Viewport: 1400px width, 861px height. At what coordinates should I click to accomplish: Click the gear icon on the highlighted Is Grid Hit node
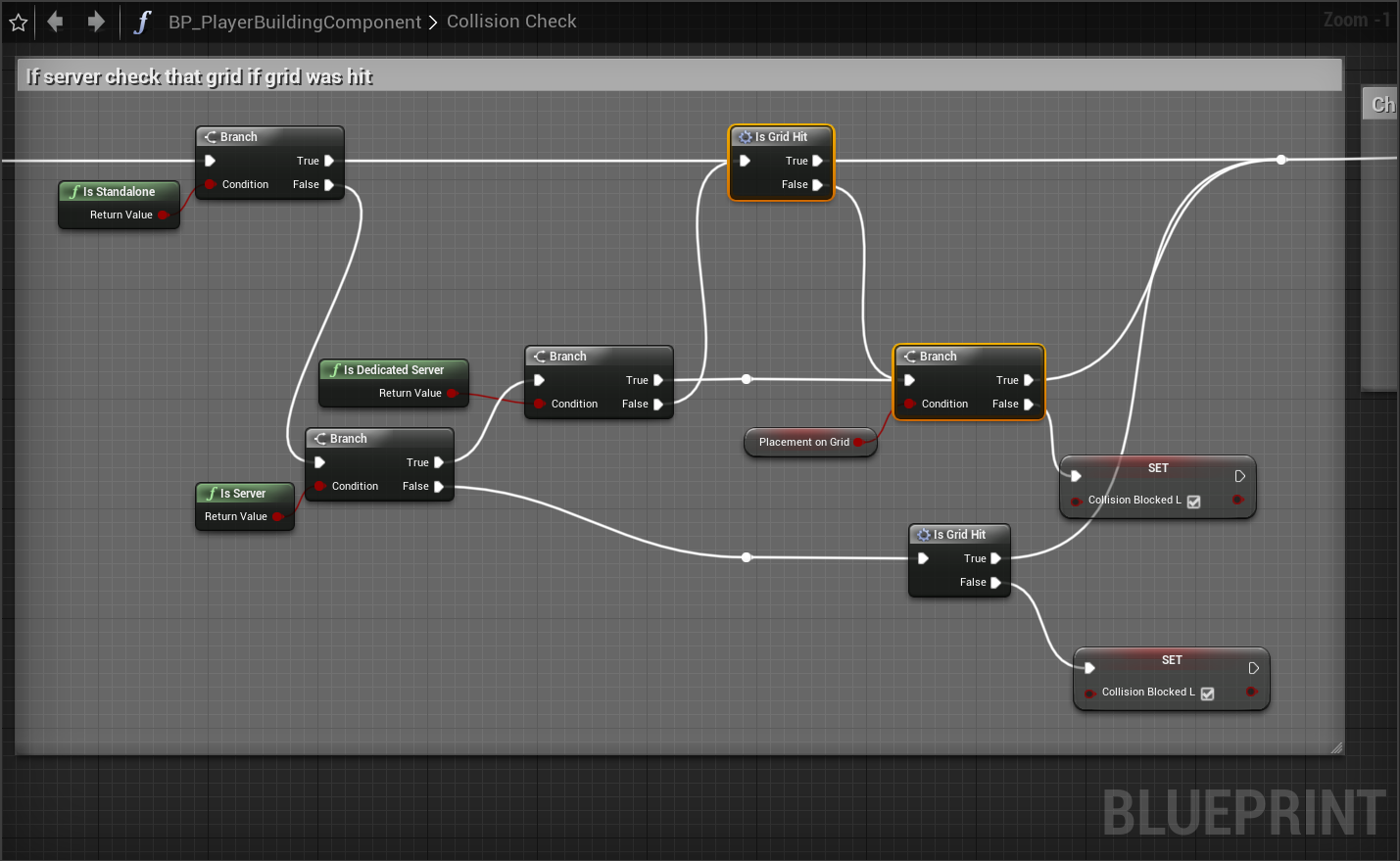[746, 137]
